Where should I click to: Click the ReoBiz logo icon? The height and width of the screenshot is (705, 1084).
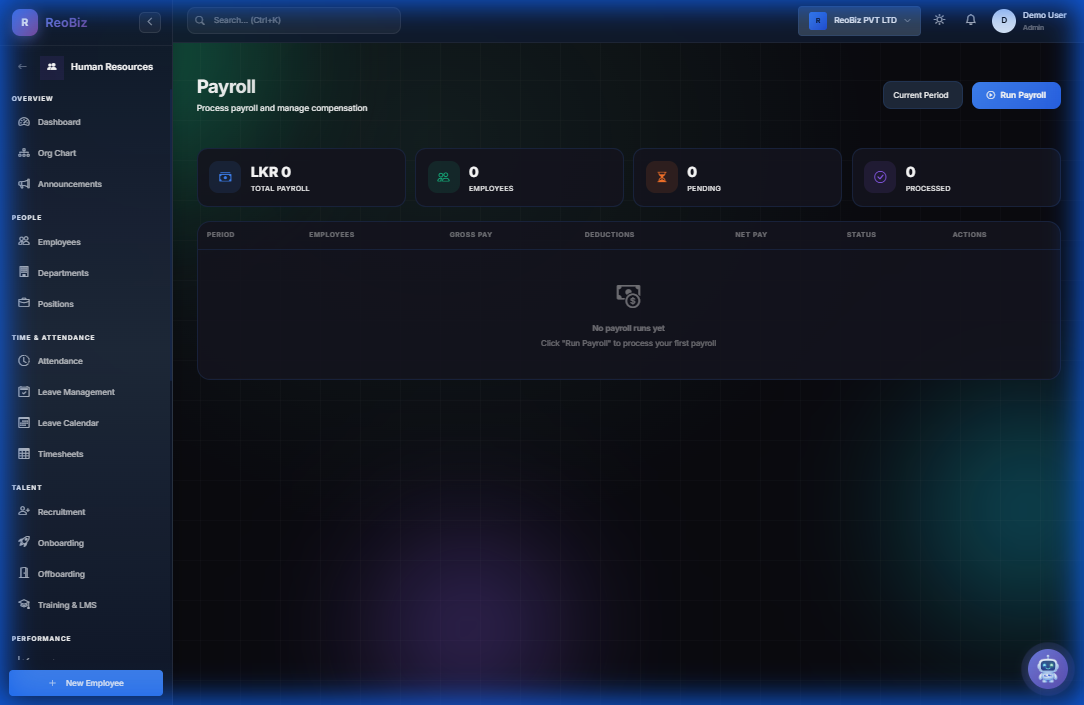click(24, 22)
